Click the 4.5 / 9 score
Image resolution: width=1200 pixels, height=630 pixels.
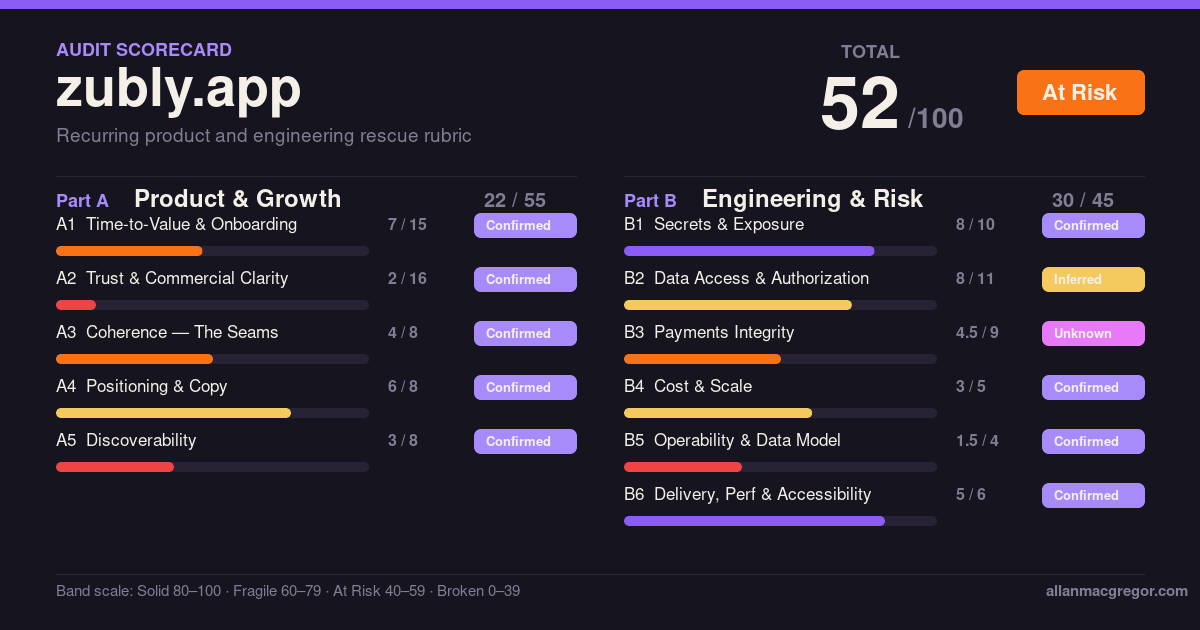tap(977, 333)
